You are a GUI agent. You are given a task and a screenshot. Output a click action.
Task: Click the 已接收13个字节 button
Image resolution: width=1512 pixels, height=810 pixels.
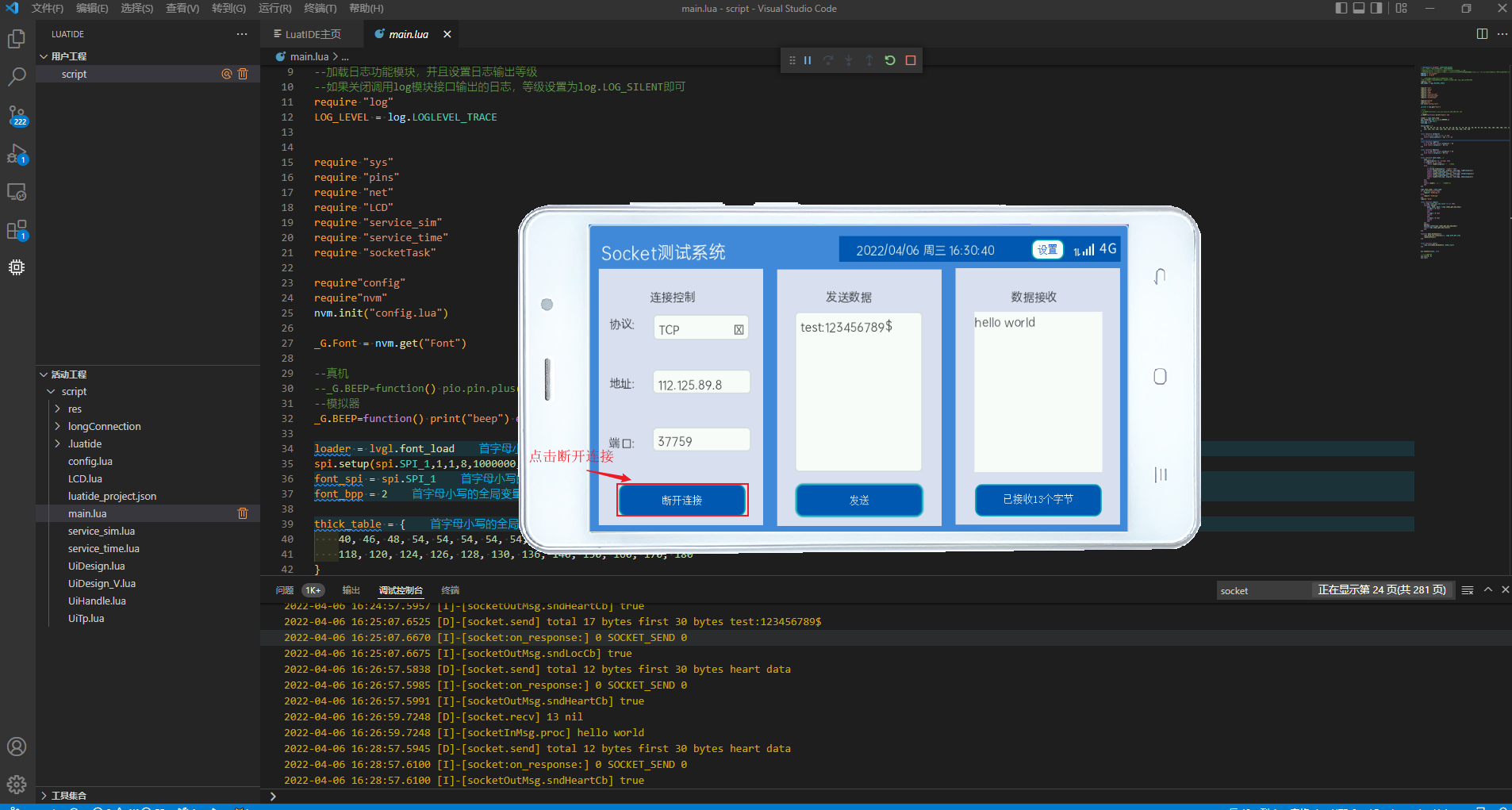1038,500
